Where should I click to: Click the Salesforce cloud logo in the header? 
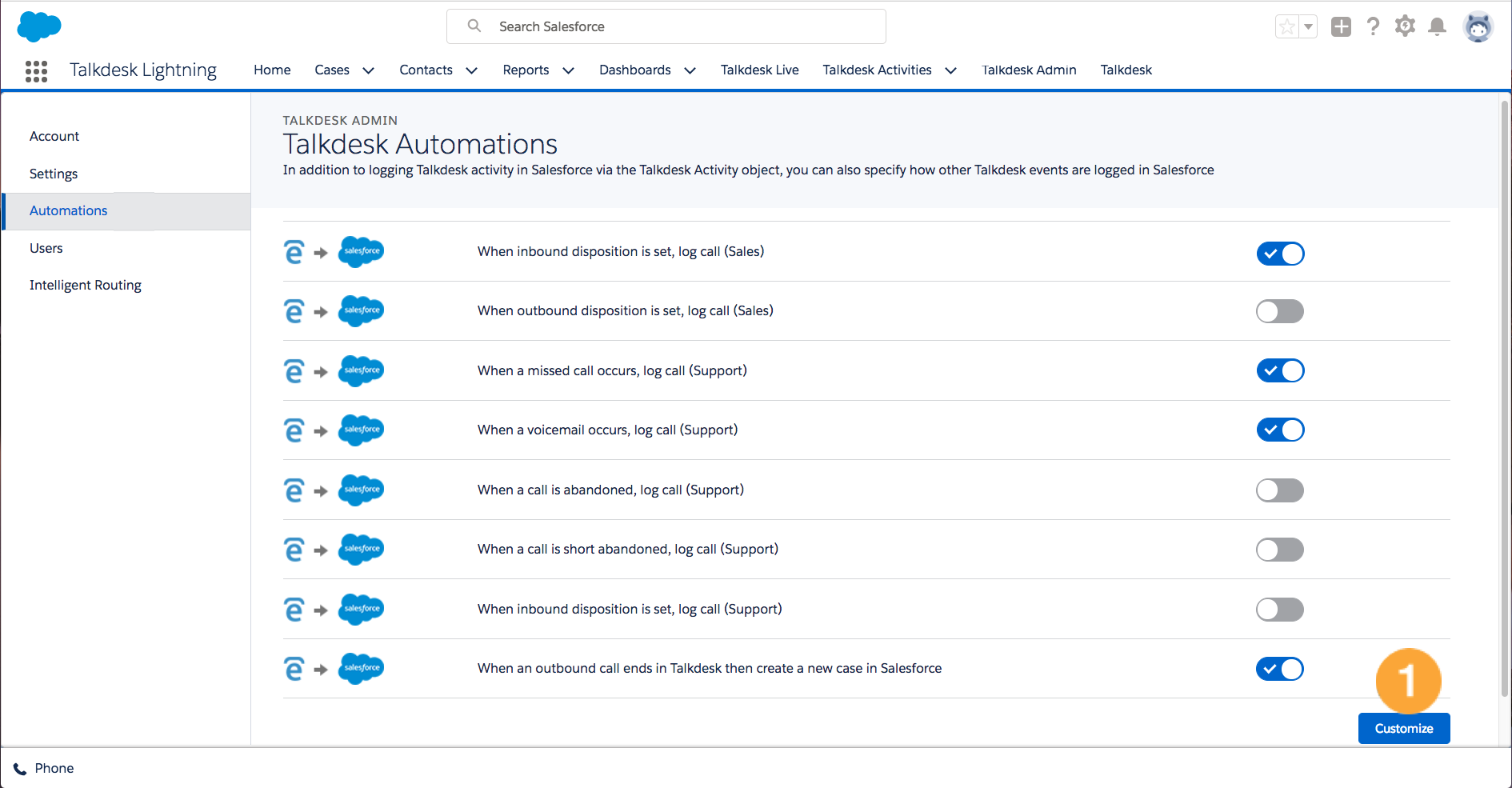click(x=38, y=26)
